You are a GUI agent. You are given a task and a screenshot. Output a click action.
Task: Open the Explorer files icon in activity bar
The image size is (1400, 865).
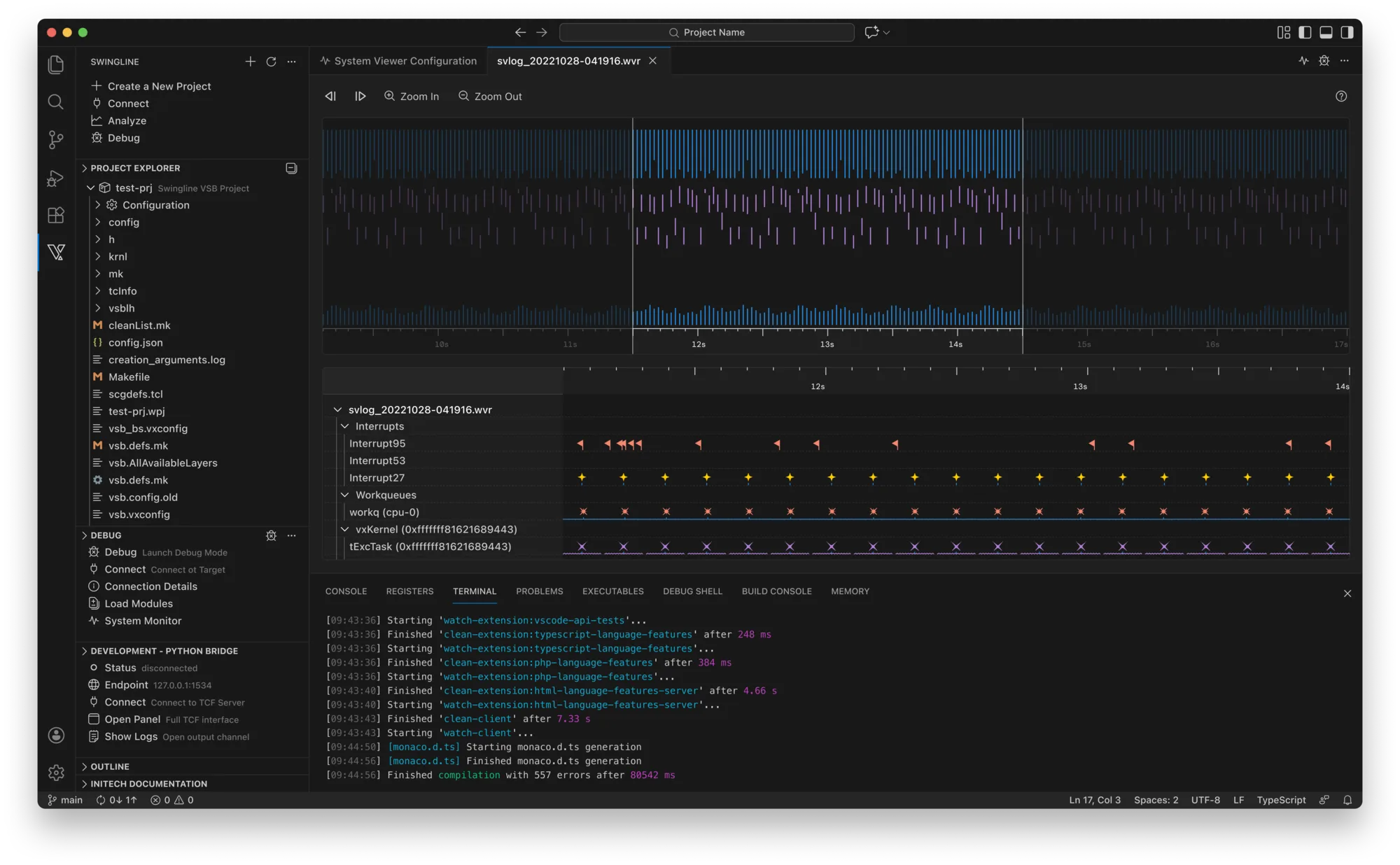pos(56,64)
